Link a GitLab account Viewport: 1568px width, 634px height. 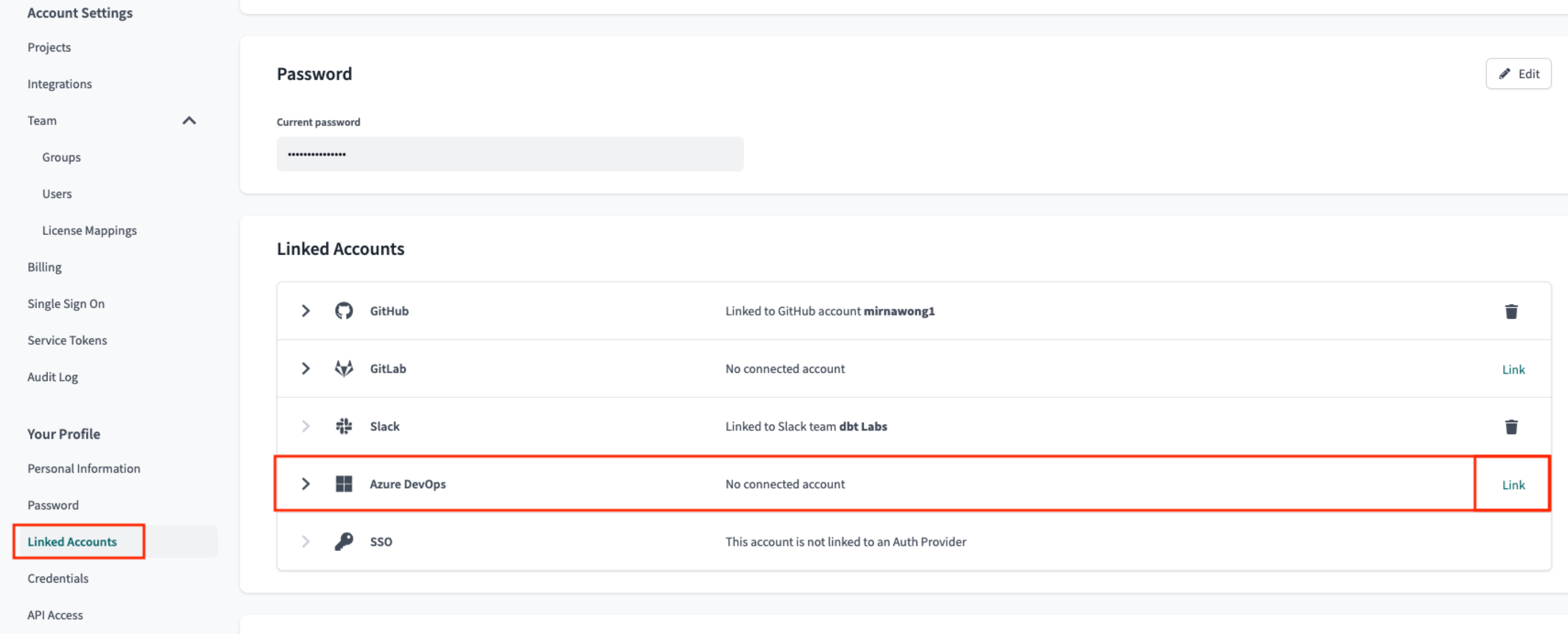1513,369
